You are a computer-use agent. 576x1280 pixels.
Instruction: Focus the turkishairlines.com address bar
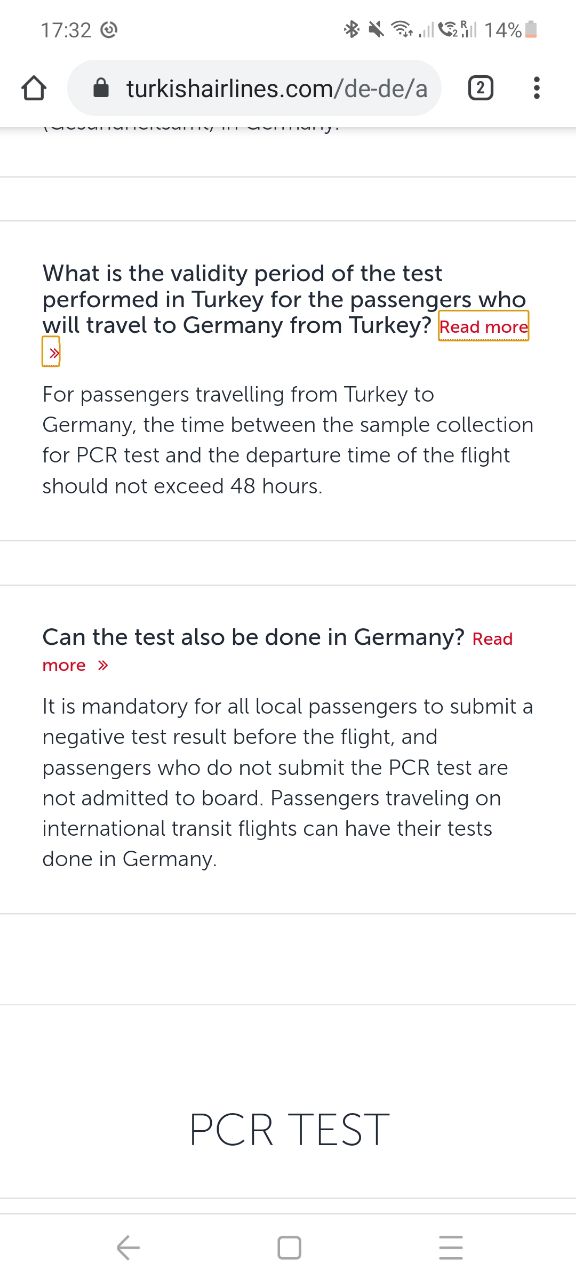(x=258, y=89)
